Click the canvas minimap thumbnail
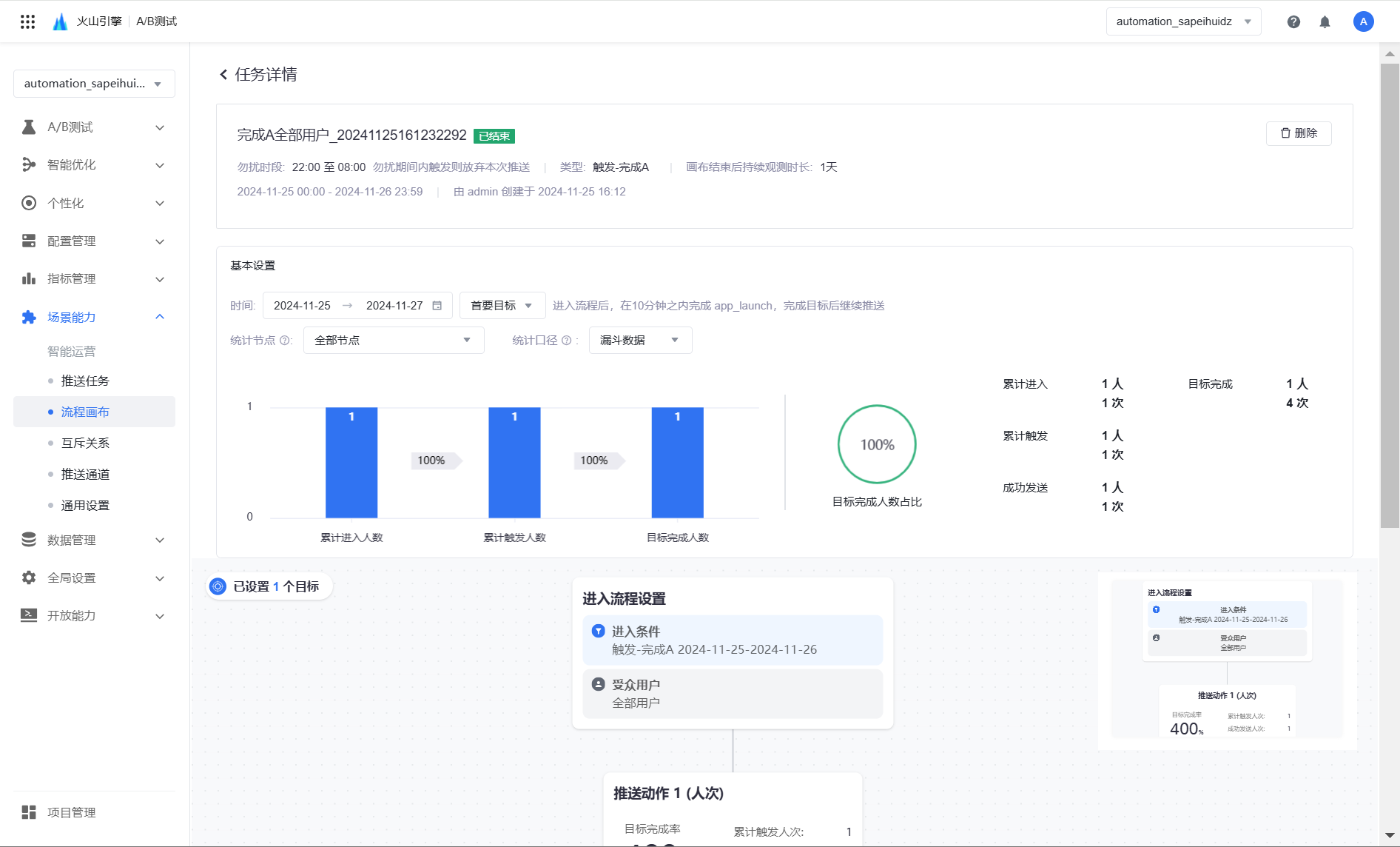 click(1228, 660)
